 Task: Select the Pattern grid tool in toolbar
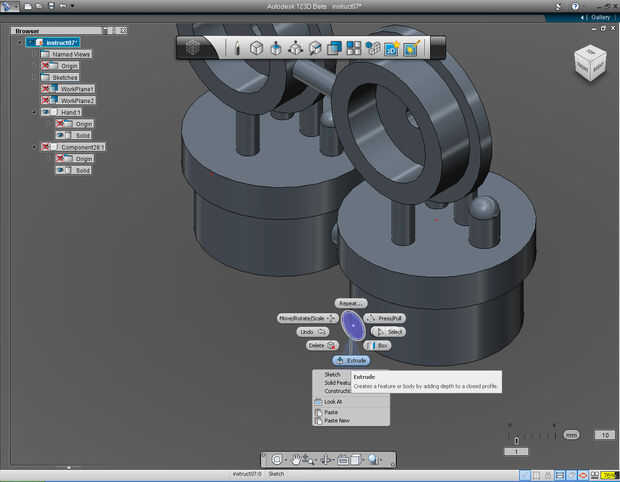click(x=353, y=48)
